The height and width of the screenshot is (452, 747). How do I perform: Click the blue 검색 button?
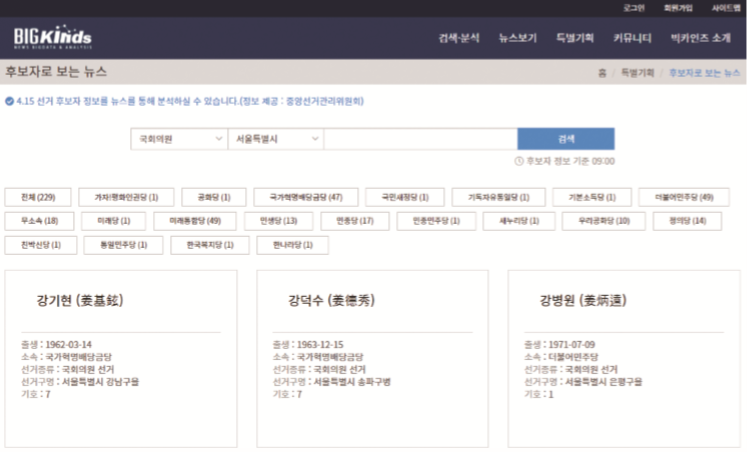[x=566, y=139]
